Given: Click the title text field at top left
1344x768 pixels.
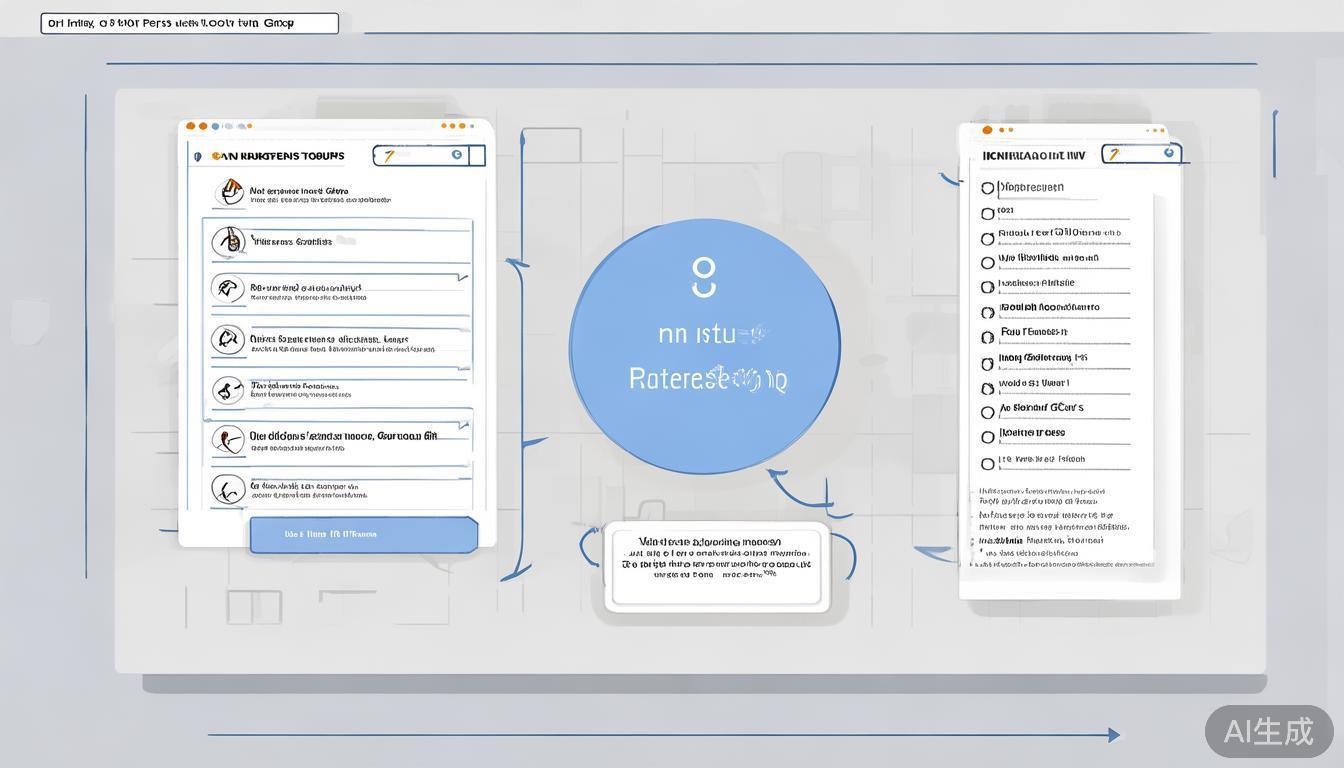Looking at the screenshot, I should tap(189, 23).
